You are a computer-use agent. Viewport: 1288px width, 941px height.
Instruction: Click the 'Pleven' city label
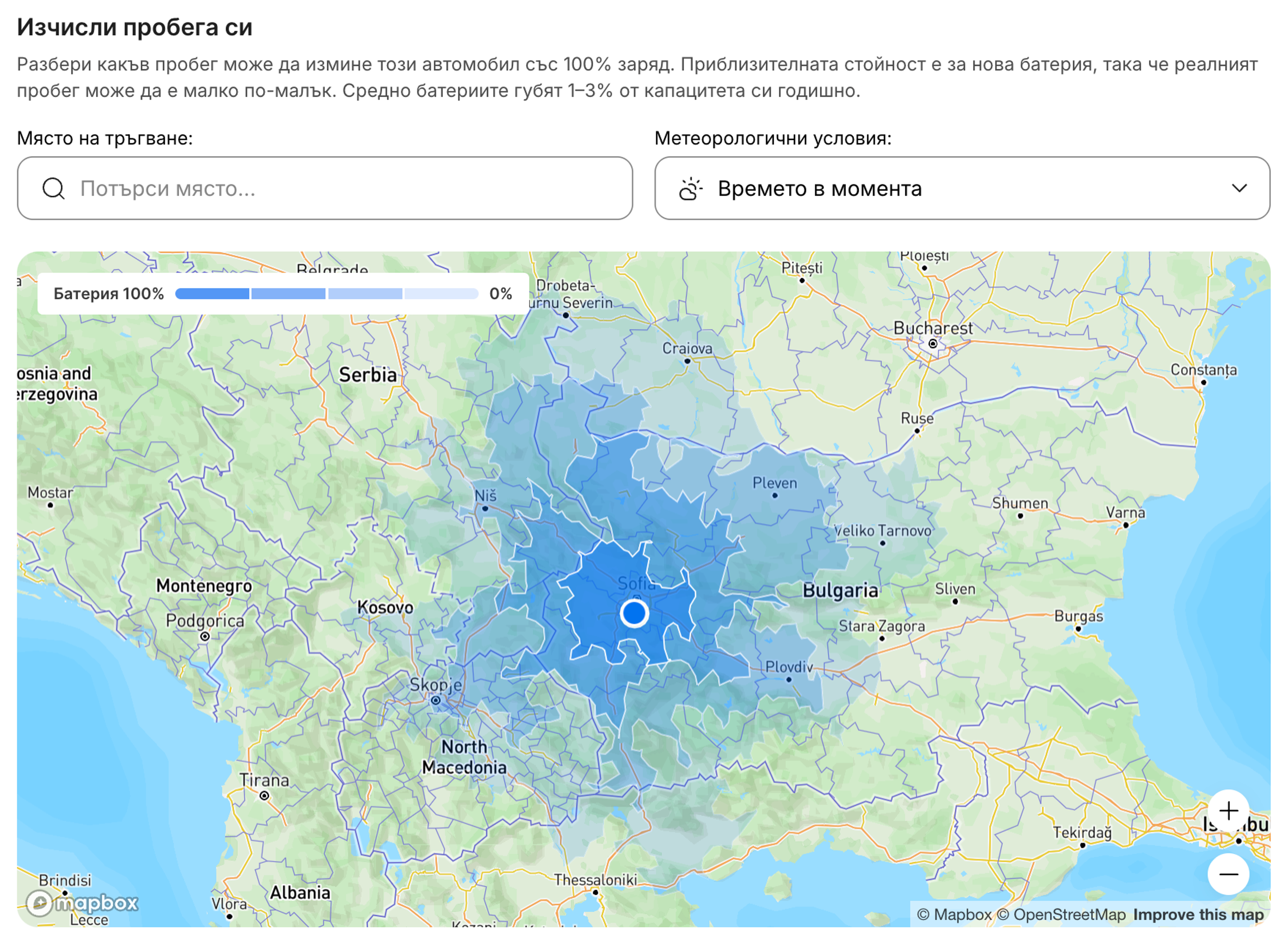(x=775, y=483)
